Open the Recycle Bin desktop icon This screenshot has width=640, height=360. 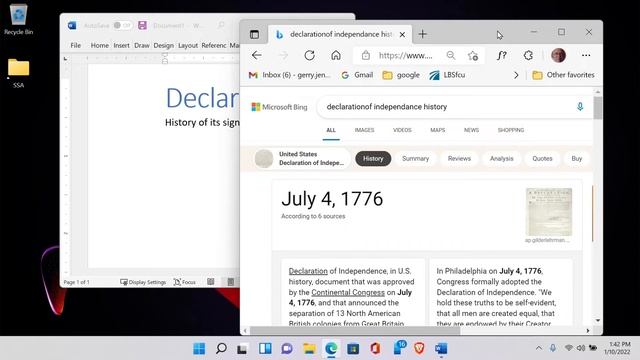pyautogui.click(x=18, y=19)
